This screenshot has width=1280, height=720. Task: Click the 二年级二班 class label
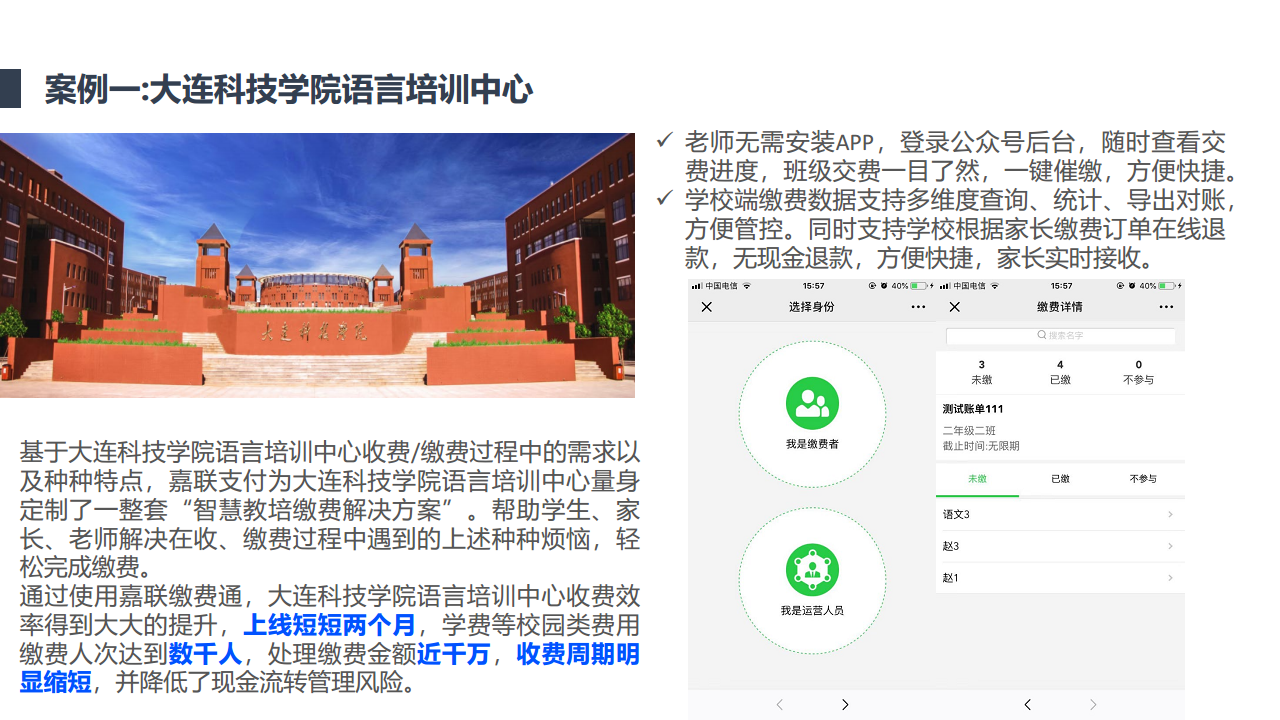tap(969, 431)
